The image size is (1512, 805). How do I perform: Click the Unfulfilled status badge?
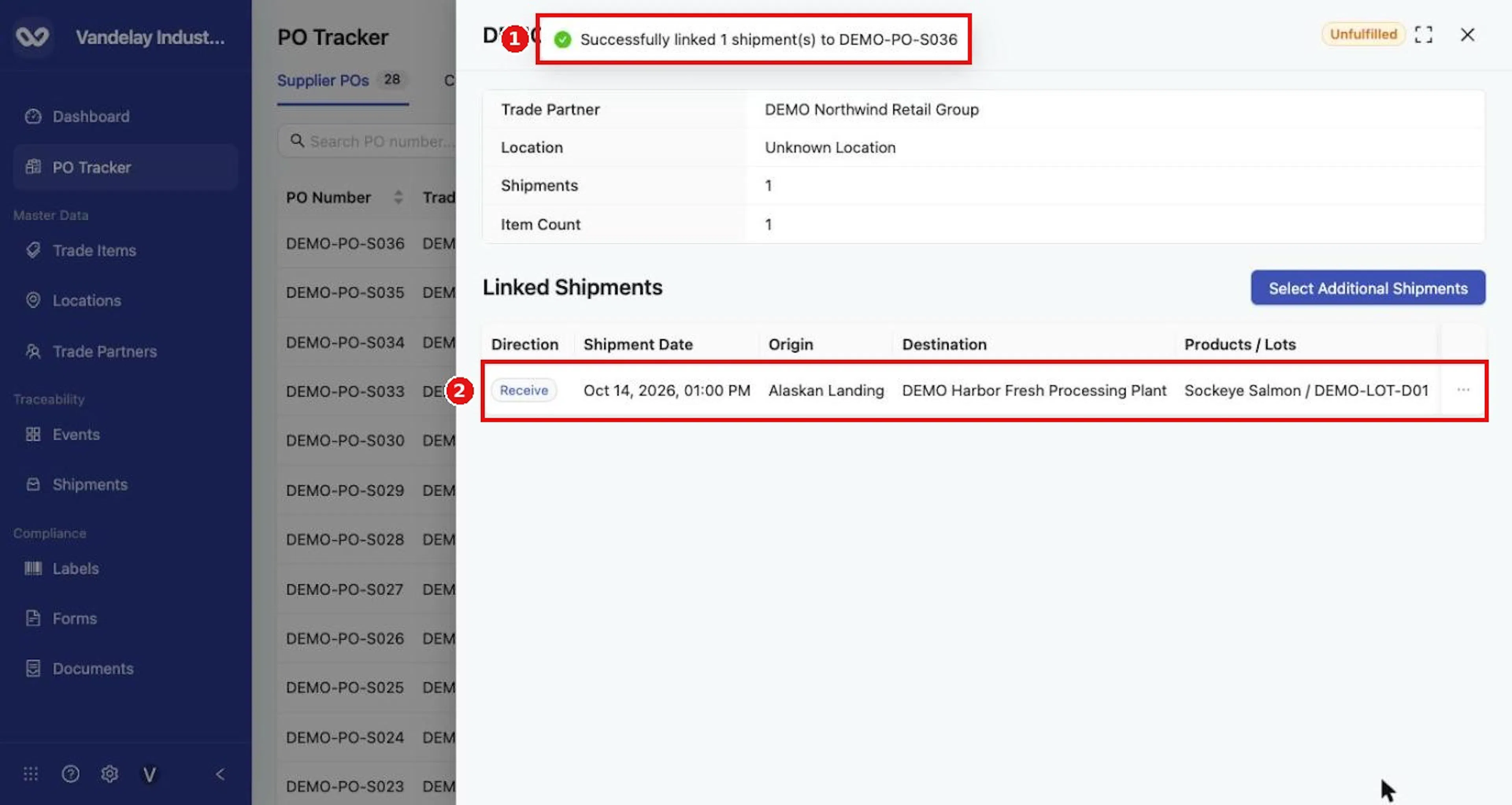1363,34
